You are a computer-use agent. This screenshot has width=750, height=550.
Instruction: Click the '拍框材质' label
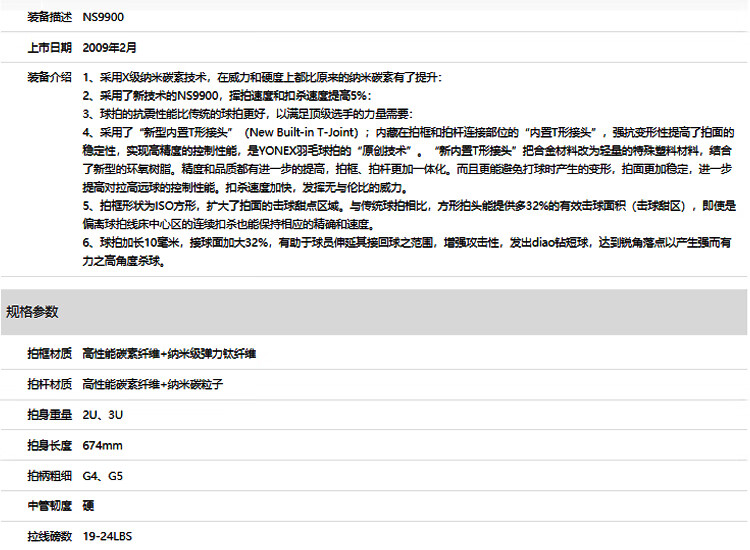pyautogui.click(x=49, y=353)
